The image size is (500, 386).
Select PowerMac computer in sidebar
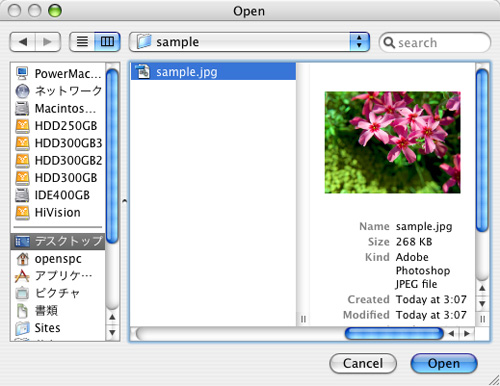coord(58,74)
